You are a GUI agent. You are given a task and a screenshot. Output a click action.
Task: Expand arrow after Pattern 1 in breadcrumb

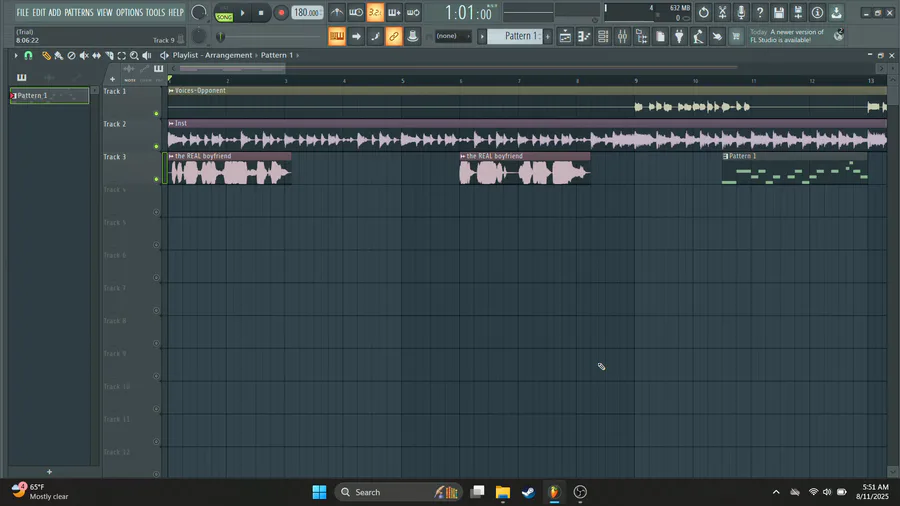297,55
